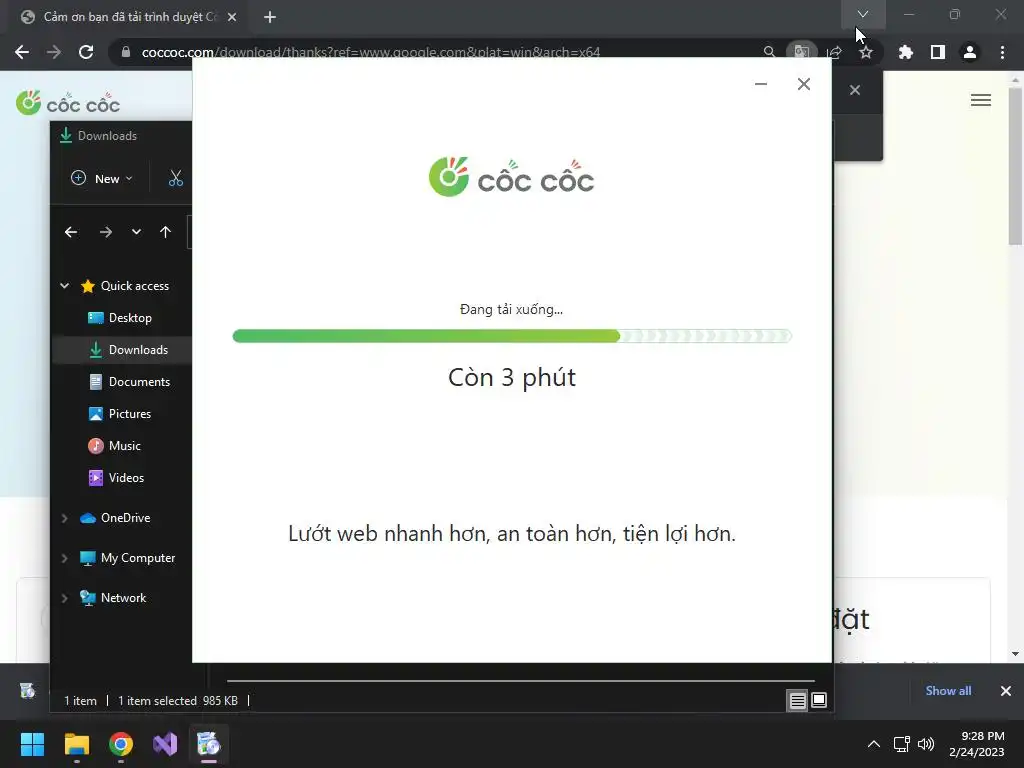Close the dark popup behind the installer

point(855,90)
